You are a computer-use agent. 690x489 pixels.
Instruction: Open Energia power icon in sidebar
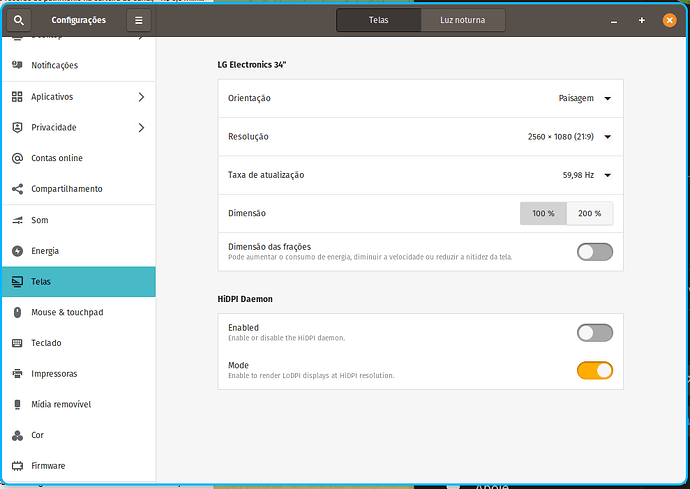pyautogui.click(x=17, y=251)
